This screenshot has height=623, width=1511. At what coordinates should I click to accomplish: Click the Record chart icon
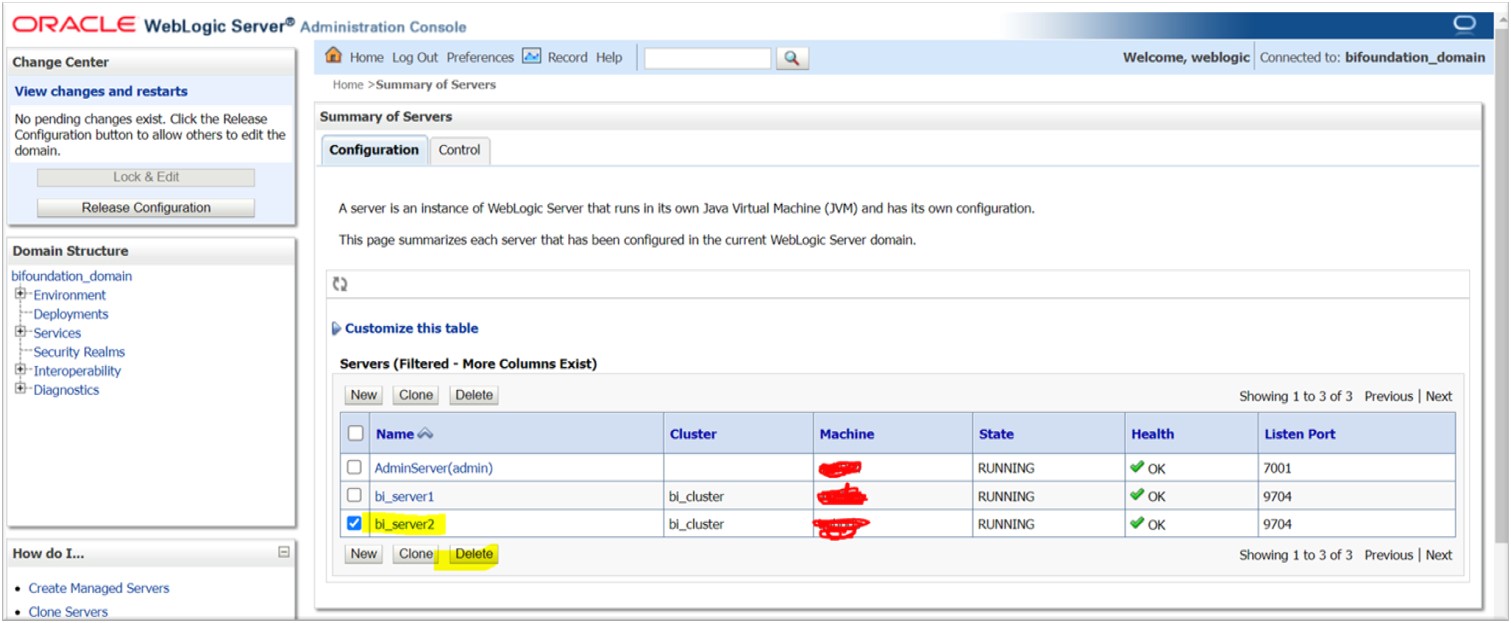coord(532,57)
